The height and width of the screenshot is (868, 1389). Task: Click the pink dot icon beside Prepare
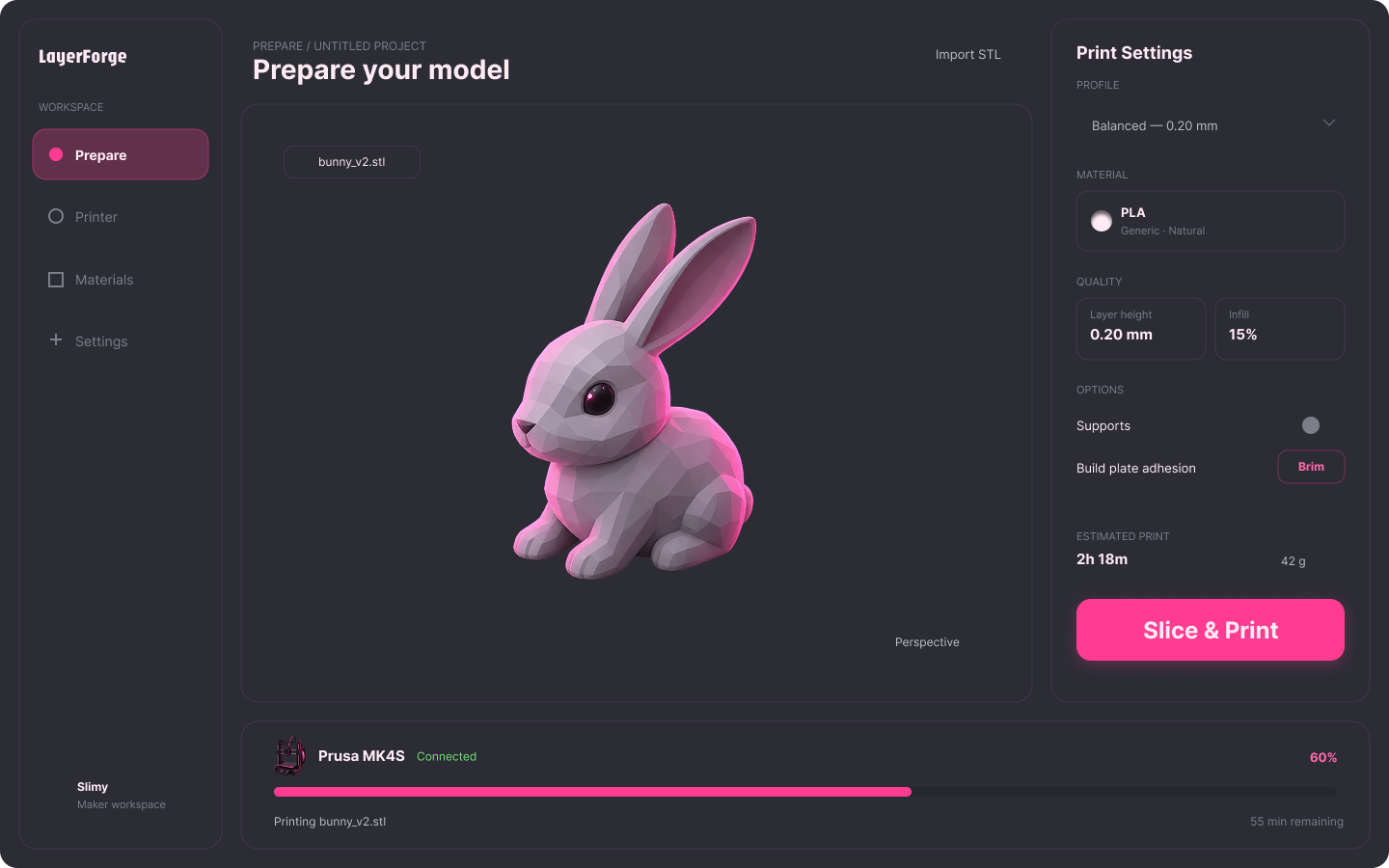coord(56,154)
